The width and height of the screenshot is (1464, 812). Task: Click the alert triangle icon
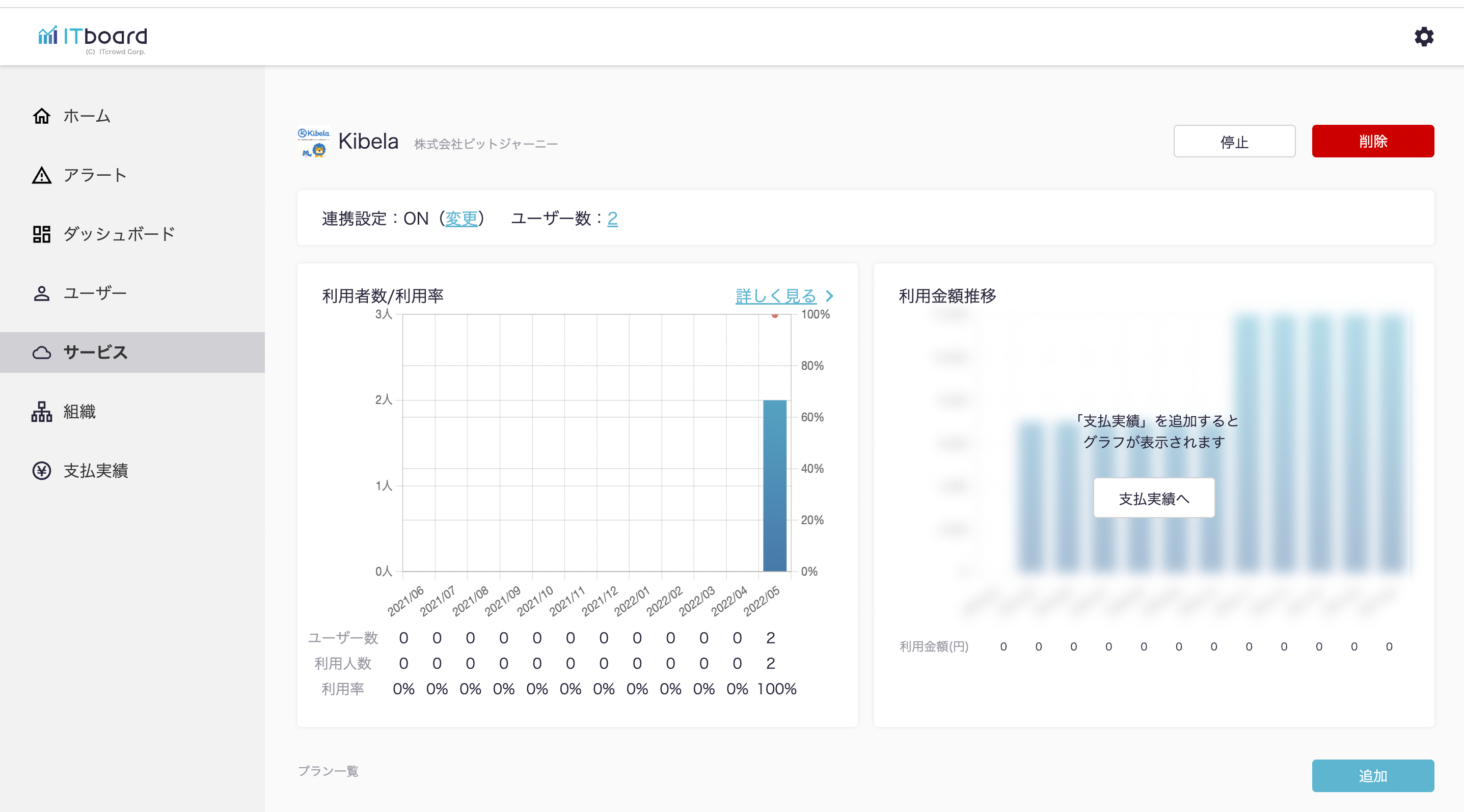pos(41,175)
